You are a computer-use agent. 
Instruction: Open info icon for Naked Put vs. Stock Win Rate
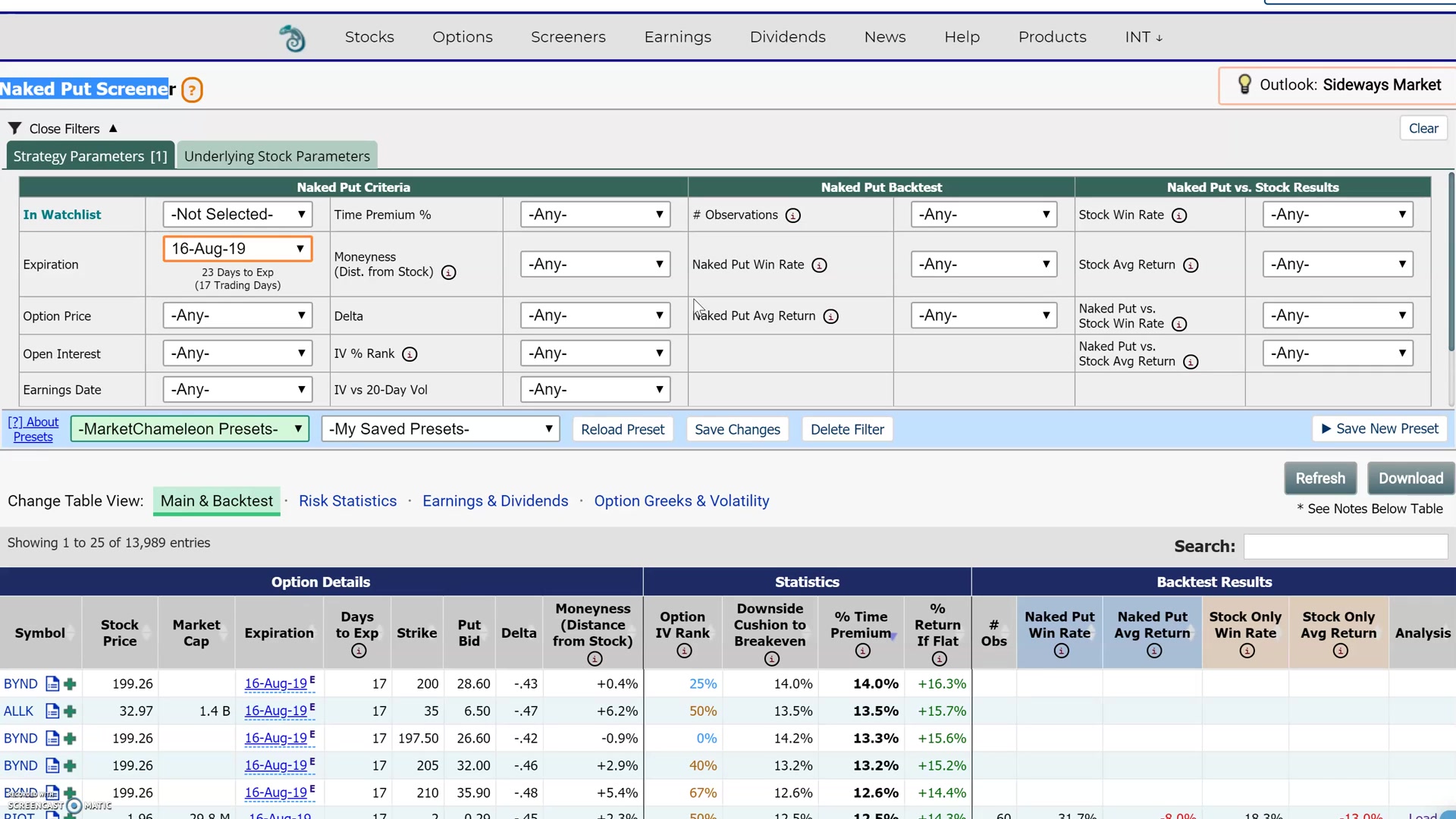(1178, 325)
